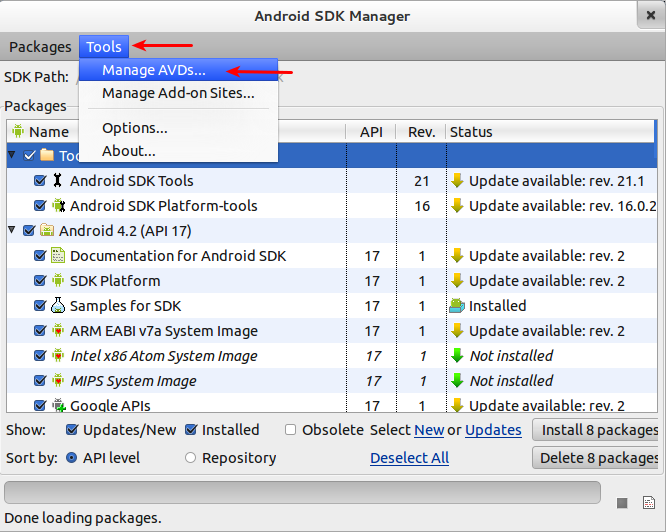Toggle the Updates/New show filter checkbox

pyautogui.click(x=72, y=429)
